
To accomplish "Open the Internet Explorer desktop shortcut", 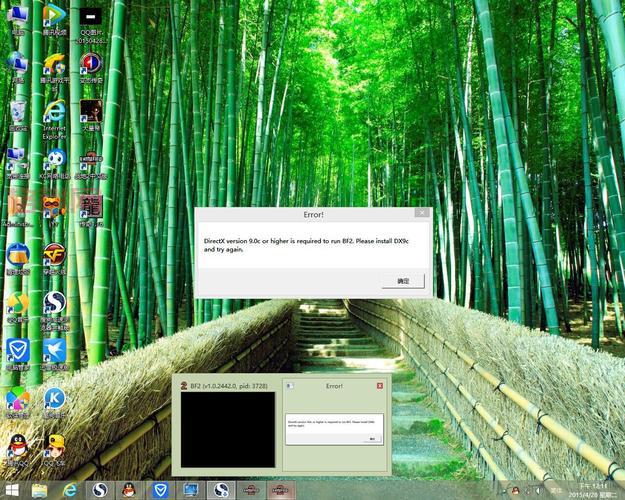I will click(x=55, y=120).
